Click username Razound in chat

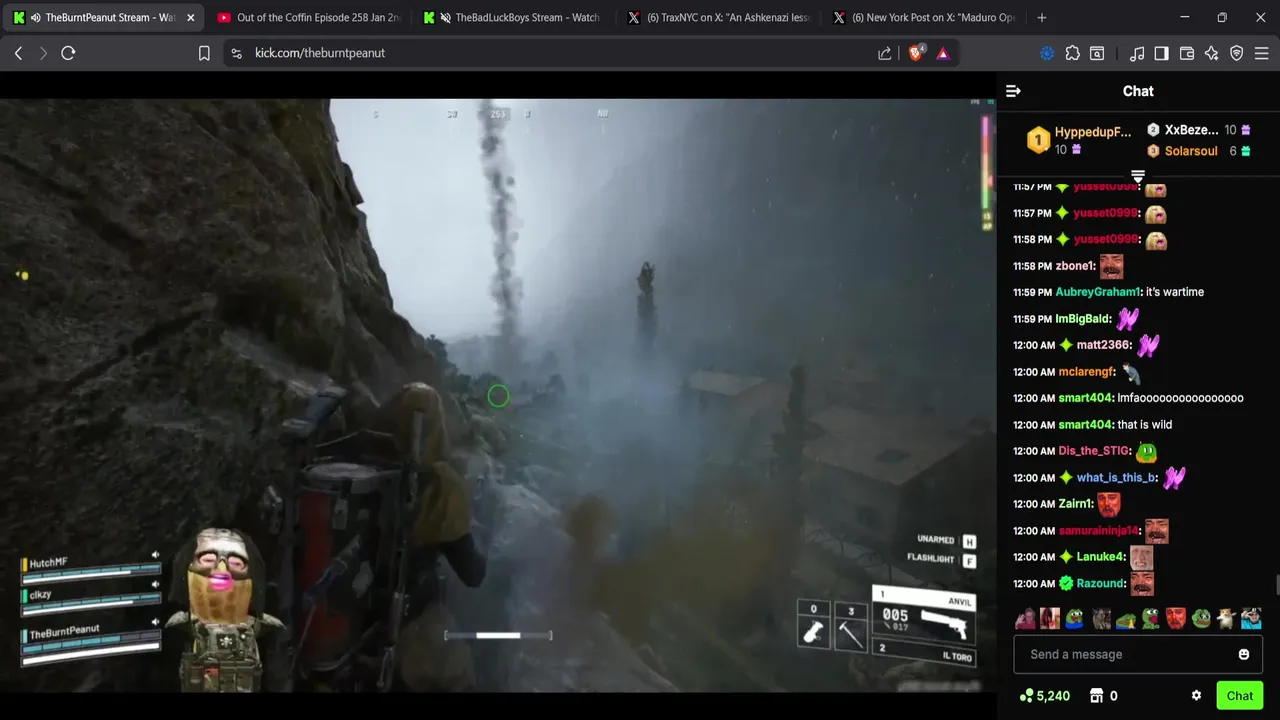point(1100,584)
